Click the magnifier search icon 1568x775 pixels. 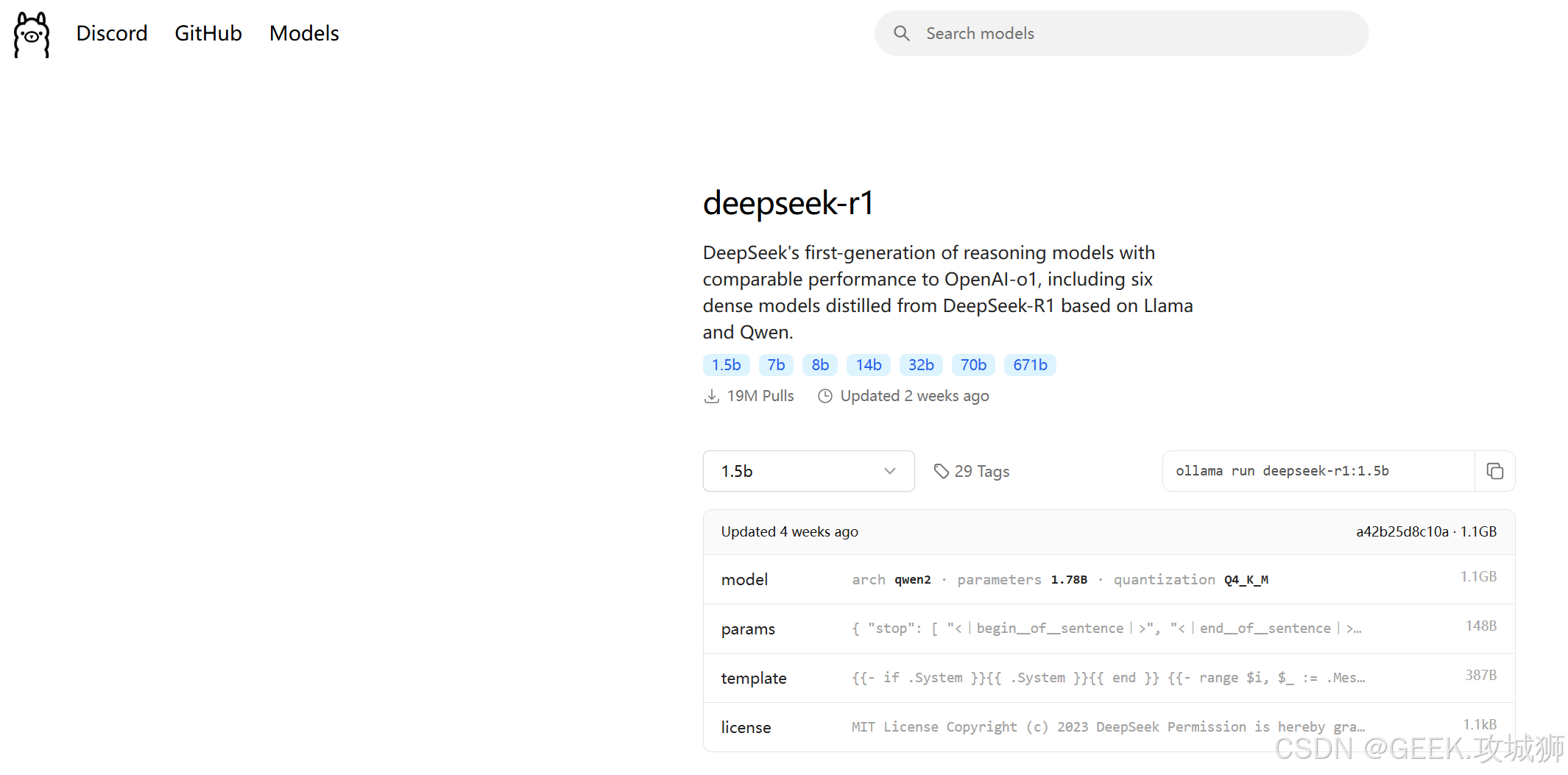902,33
